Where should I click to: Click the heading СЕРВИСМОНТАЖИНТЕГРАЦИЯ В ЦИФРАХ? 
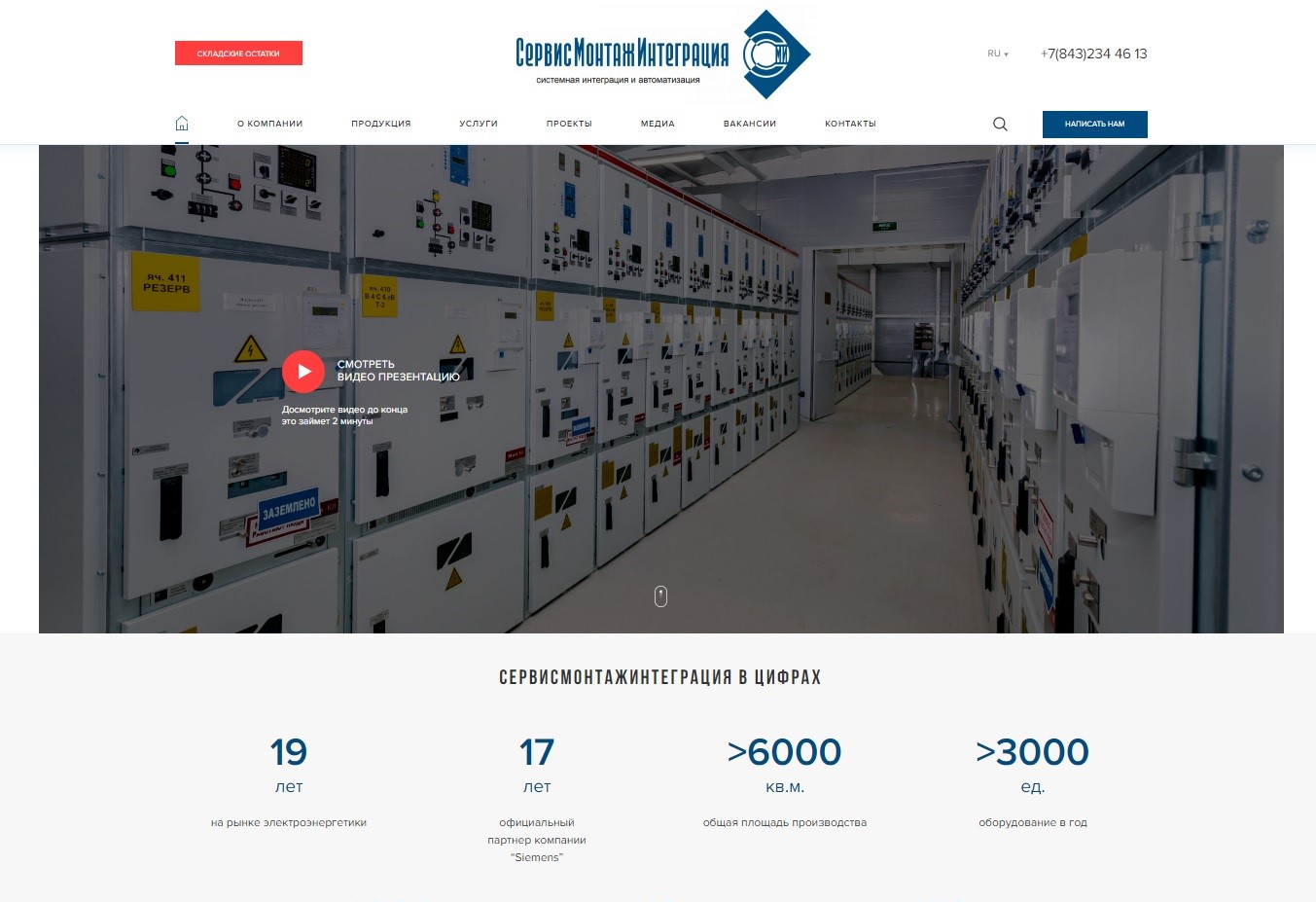[659, 677]
